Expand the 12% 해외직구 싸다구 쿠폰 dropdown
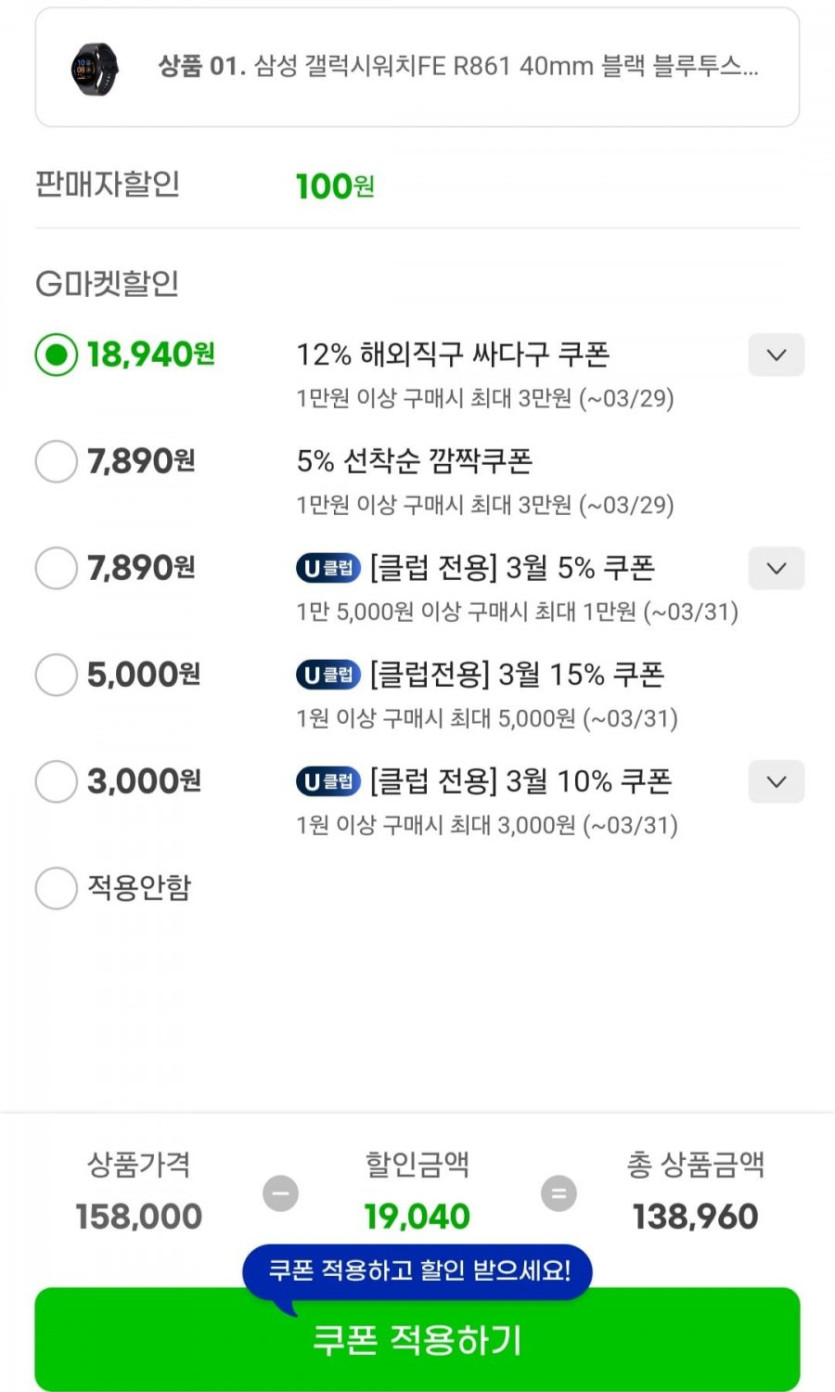This screenshot has width=835, height=1392. pyautogui.click(x=776, y=355)
